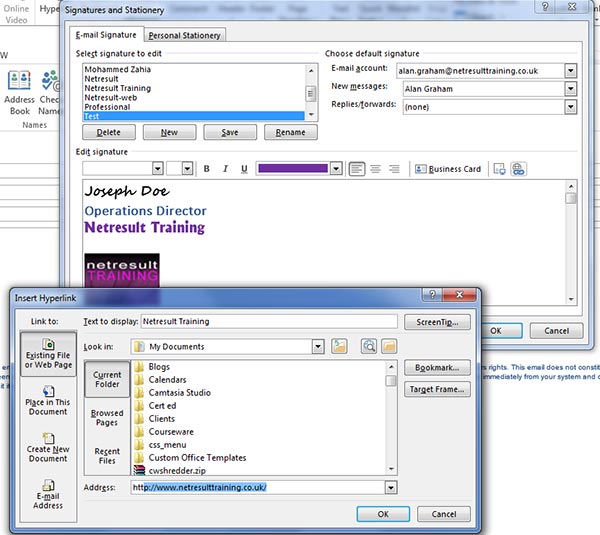
Task: Choose Place in This Document link type
Action: coord(48,401)
